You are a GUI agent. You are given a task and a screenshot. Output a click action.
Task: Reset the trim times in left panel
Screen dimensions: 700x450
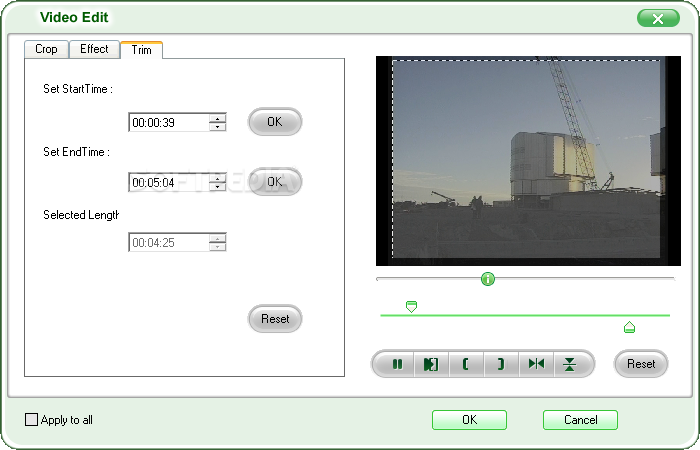[275, 319]
